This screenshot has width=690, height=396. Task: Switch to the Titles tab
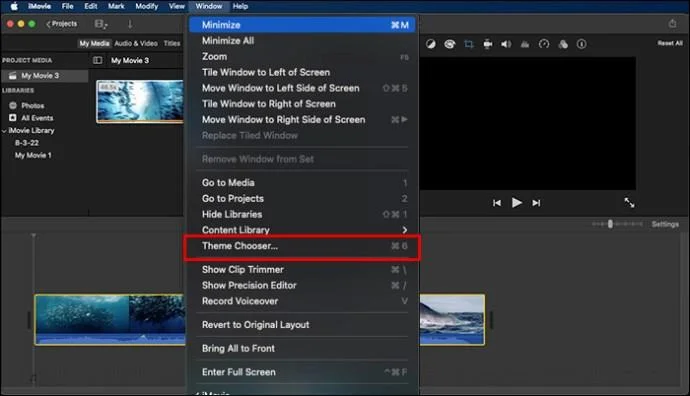172,43
